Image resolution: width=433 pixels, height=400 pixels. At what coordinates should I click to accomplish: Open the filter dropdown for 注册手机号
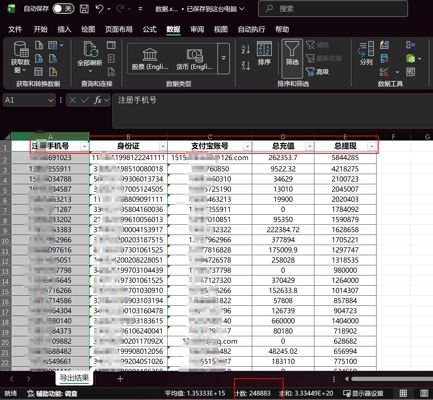(84, 146)
